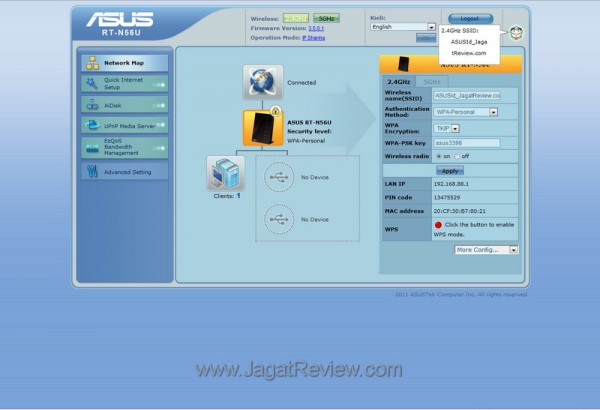The image size is (600, 410).
Task: Turn wireless radio on
Action: [439, 156]
